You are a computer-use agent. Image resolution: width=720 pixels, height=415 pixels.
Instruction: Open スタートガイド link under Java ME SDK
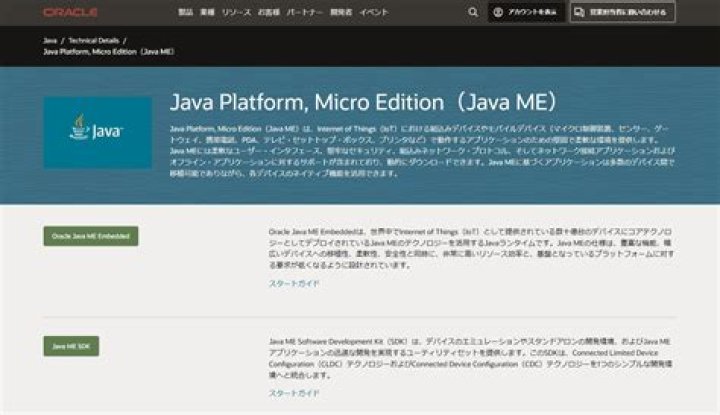coord(293,393)
